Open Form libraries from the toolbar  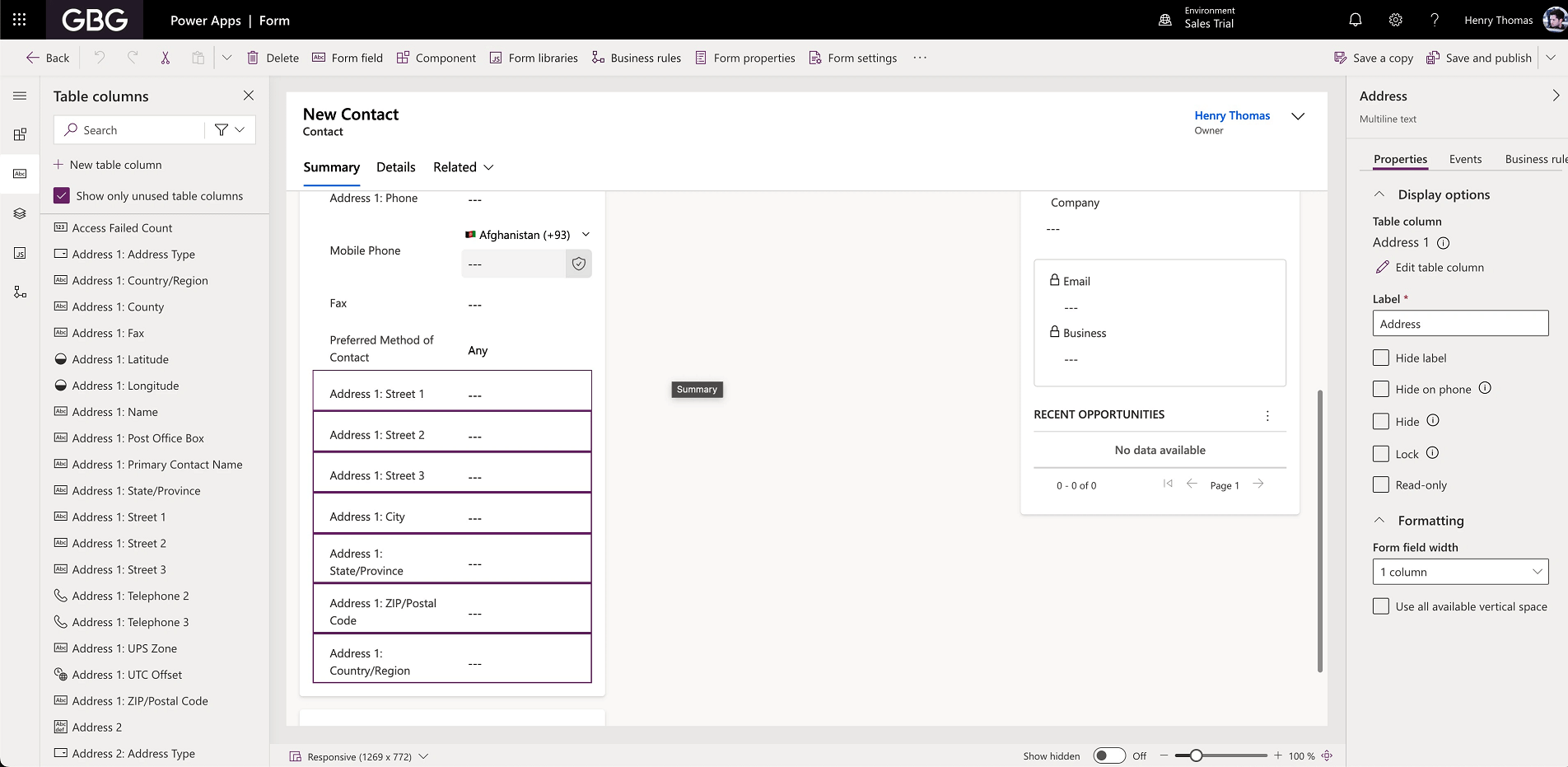[x=534, y=58]
